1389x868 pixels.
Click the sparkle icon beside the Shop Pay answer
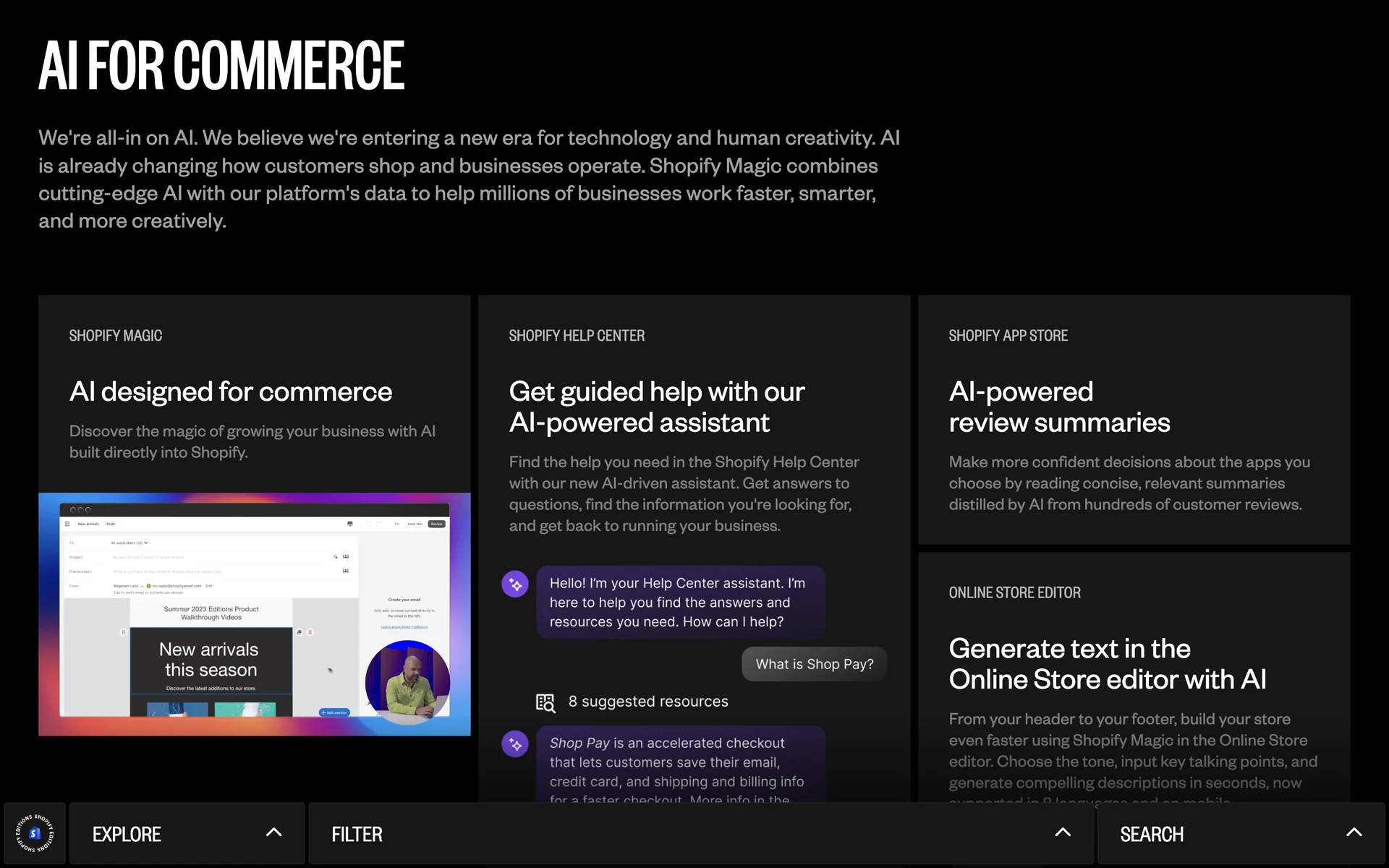pyautogui.click(x=515, y=744)
